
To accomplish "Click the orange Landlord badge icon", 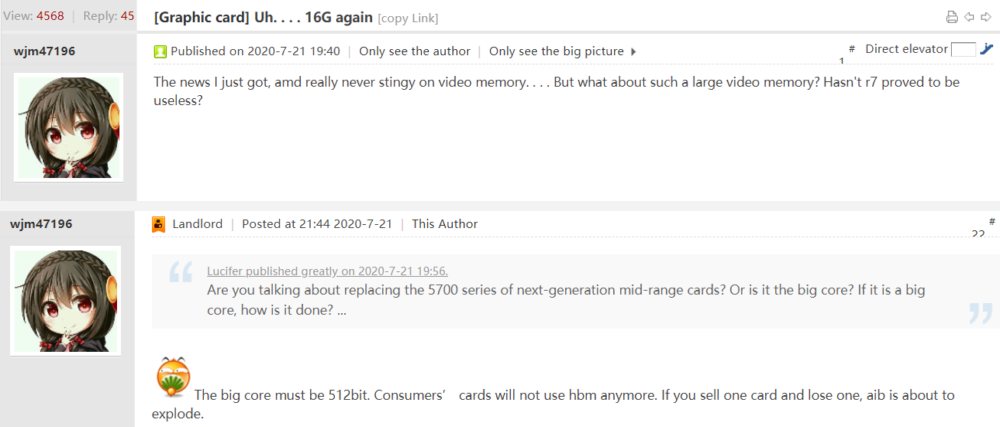I will [159, 224].
